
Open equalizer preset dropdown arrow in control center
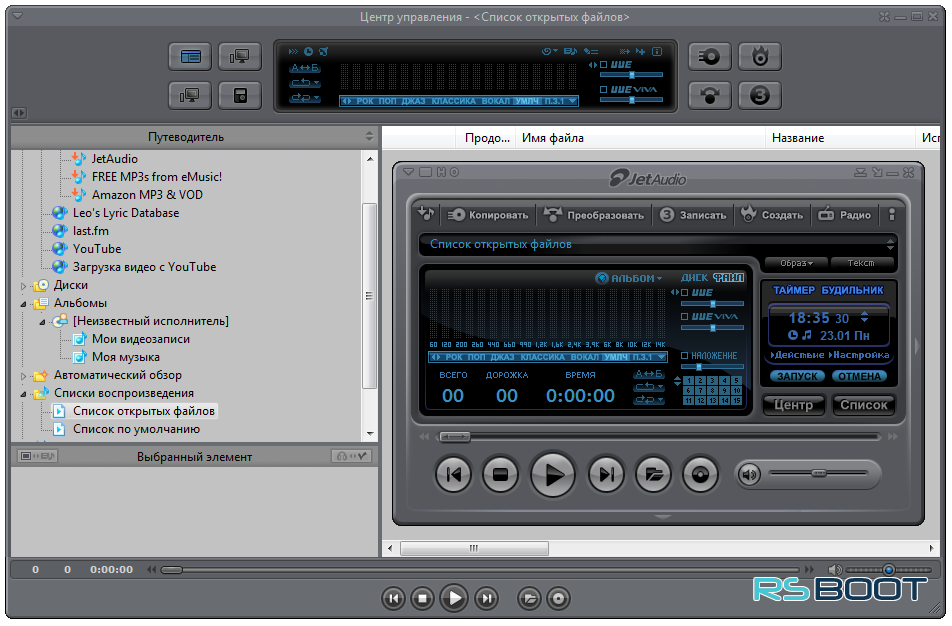(572, 101)
